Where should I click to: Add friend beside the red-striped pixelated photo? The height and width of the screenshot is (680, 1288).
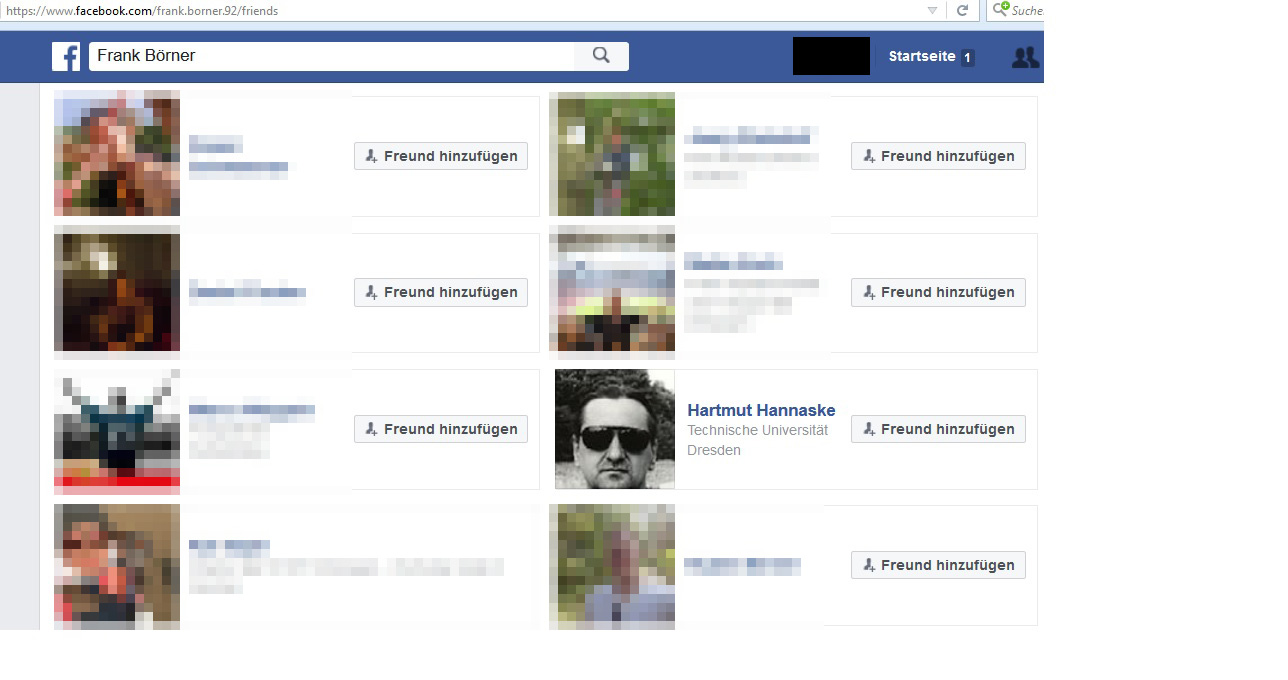coord(440,429)
